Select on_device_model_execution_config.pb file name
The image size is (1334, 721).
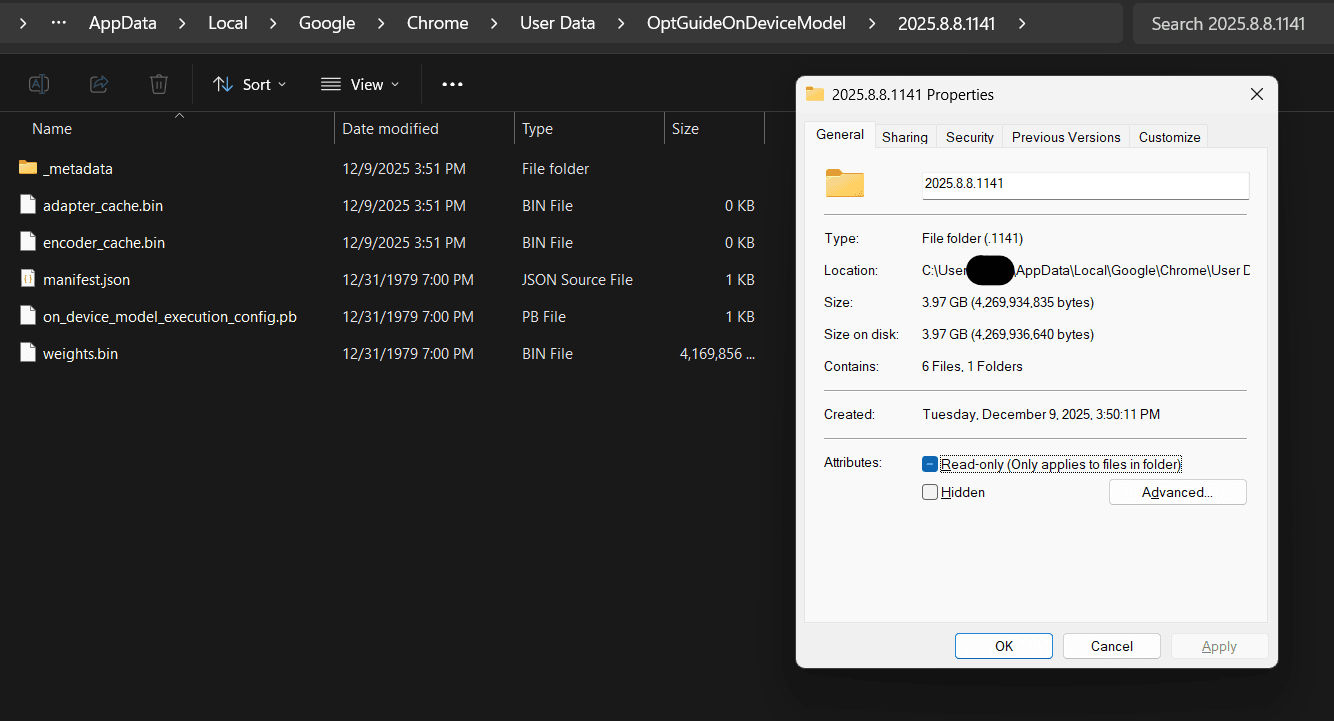(x=170, y=317)
